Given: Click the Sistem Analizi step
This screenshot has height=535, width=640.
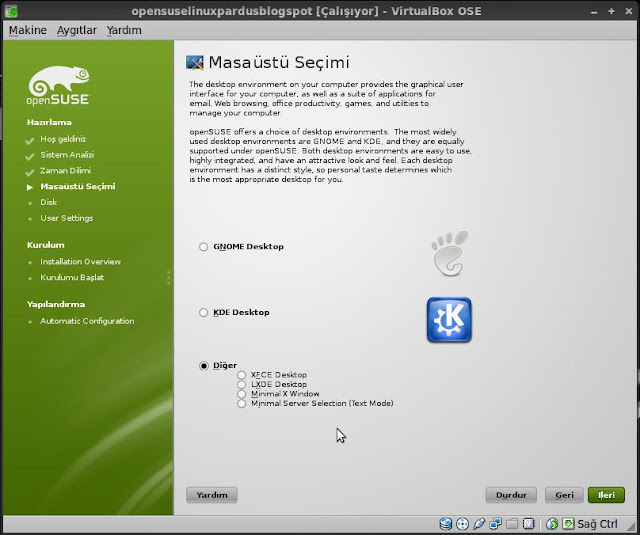Looking at the screenshot, I should [67, 155].
